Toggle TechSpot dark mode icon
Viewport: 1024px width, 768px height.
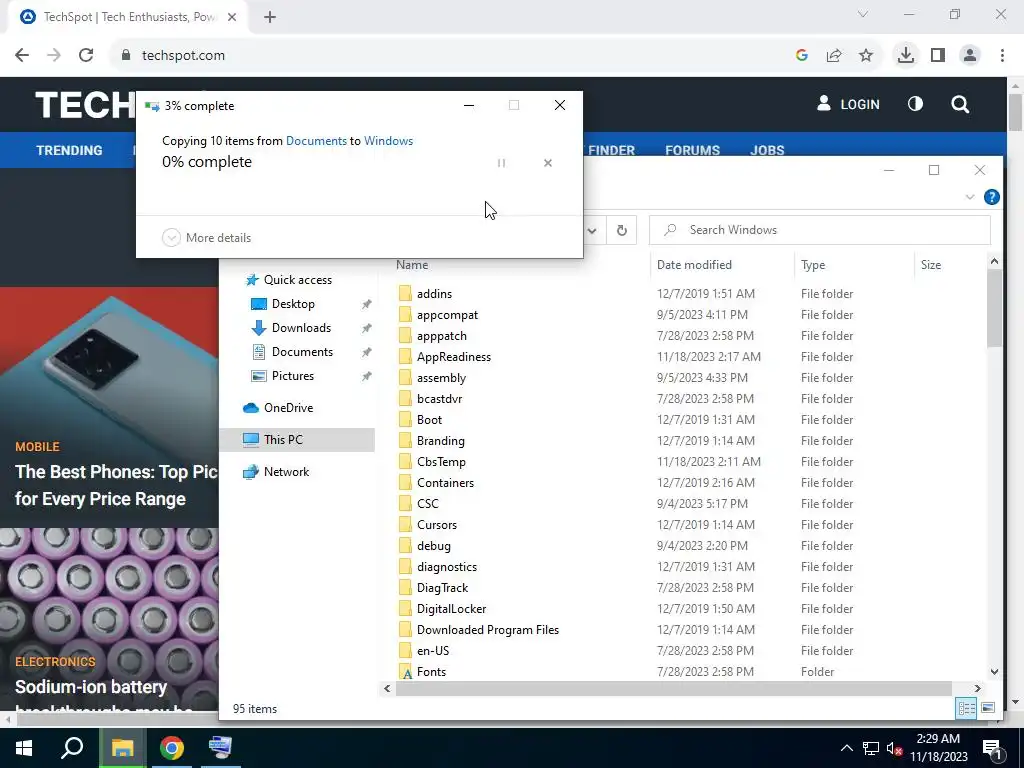[915, 104]
